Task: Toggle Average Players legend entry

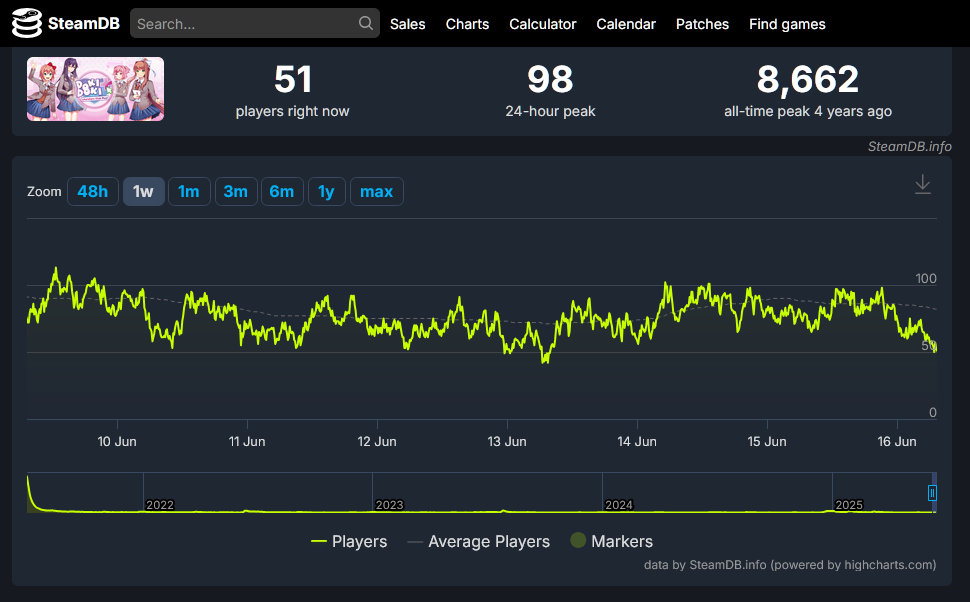Action: click(478, 541)
